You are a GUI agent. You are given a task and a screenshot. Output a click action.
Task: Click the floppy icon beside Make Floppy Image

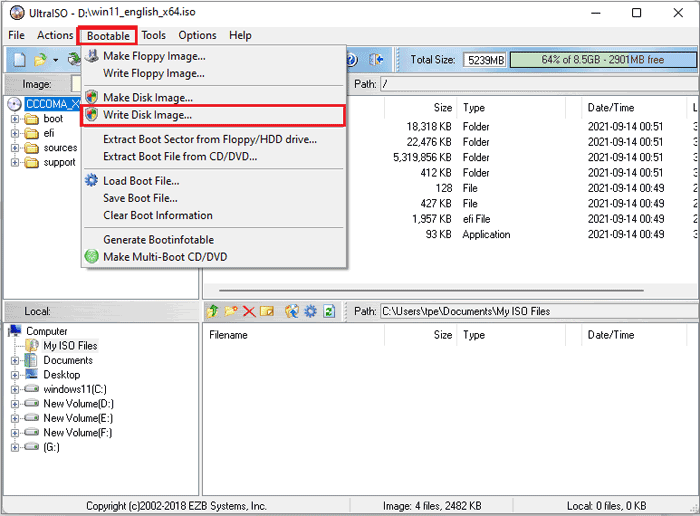(x=92, y=56)
